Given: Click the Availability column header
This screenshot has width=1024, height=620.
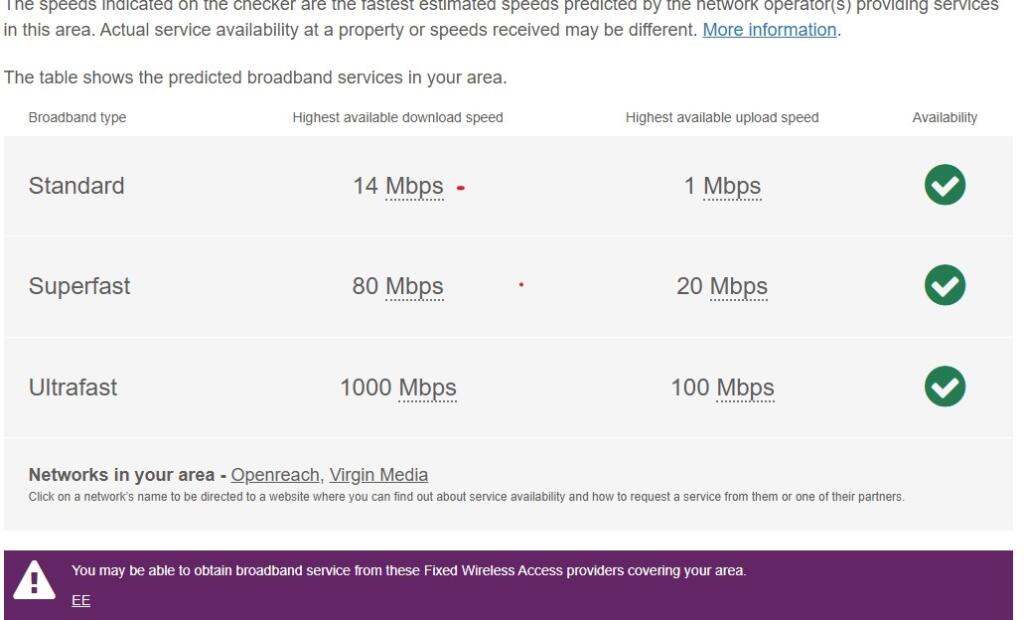Looking at the screenshot, I should click(x=944, y=117).
